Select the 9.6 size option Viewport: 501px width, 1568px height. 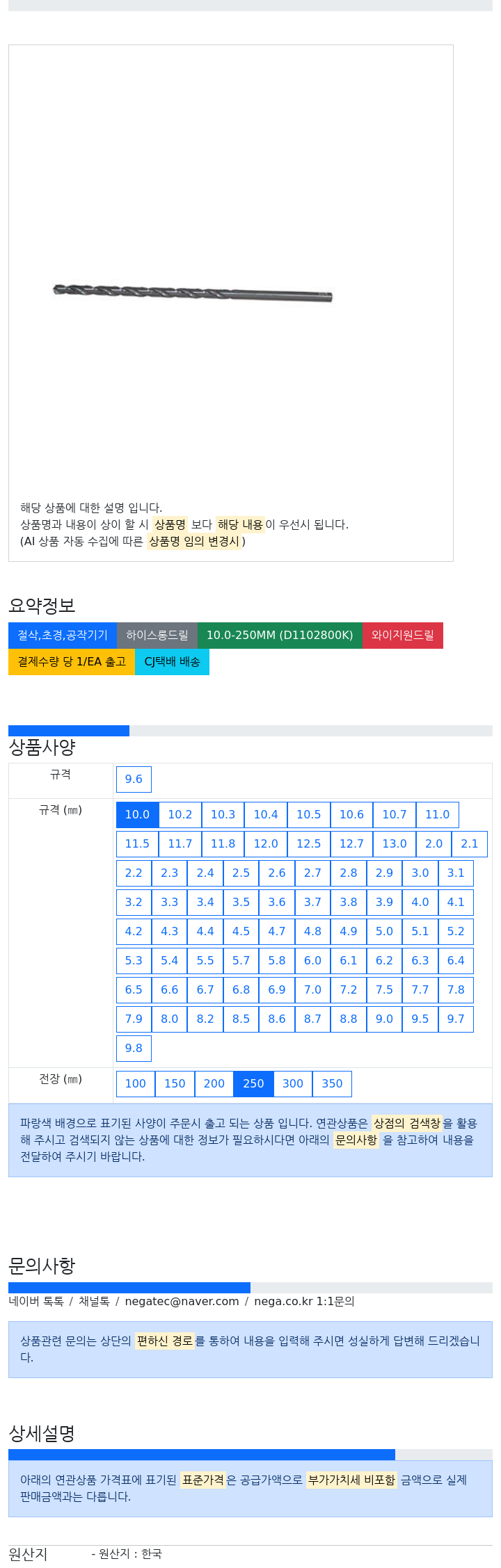134,779
